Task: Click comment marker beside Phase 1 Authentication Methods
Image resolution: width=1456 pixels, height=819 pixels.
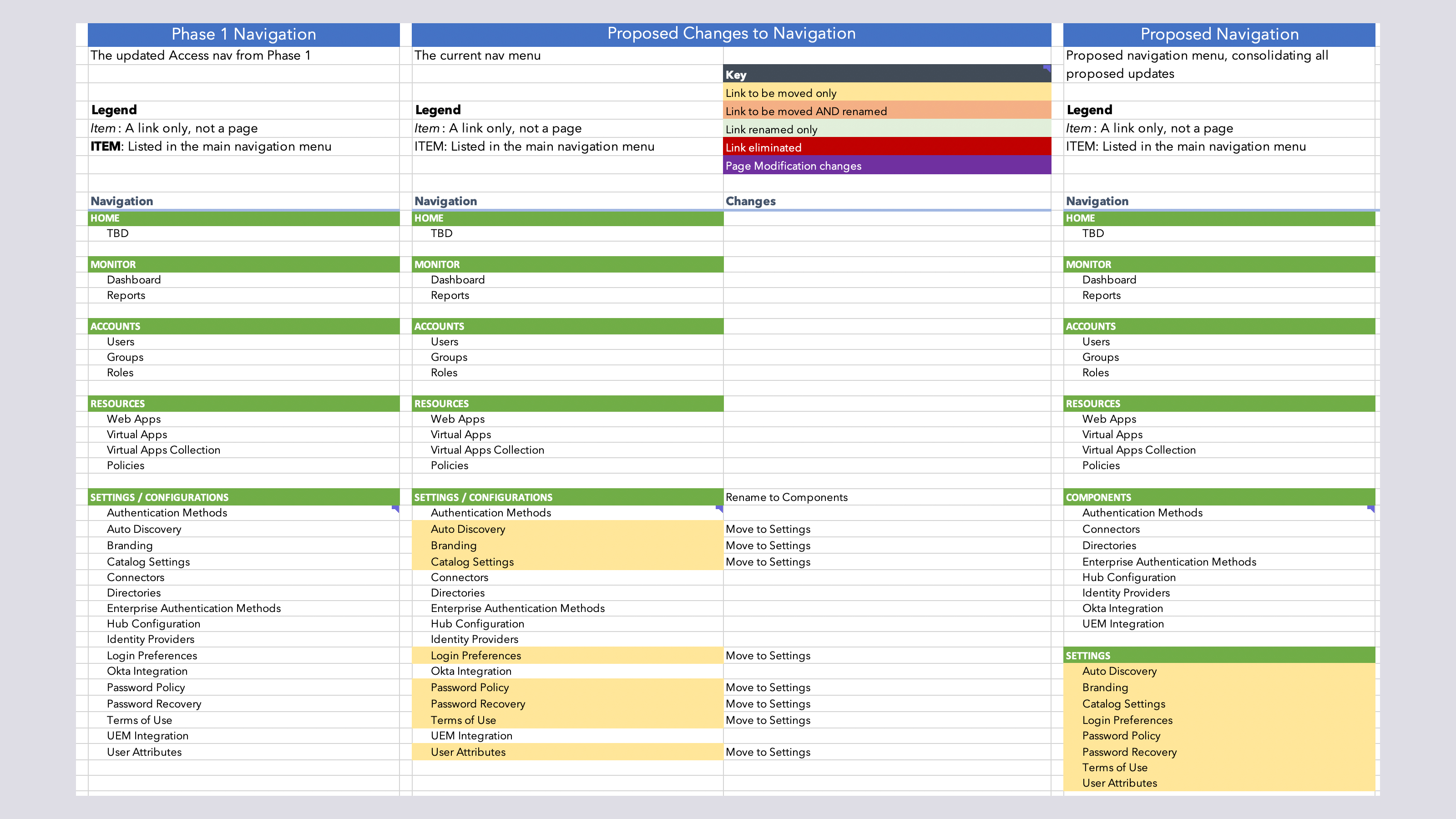Action: coord(396,509)
